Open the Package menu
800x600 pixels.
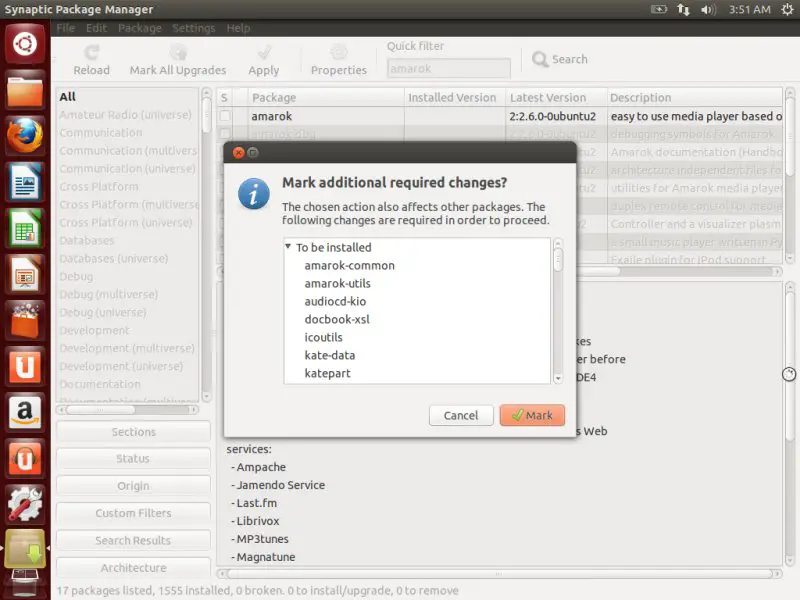(140, 28)
